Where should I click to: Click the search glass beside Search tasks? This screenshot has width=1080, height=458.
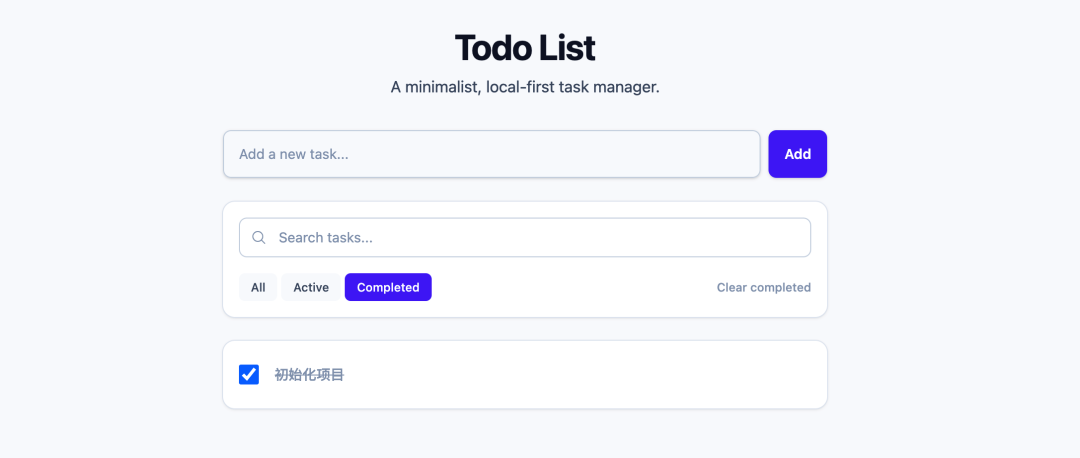pos(259,238)
